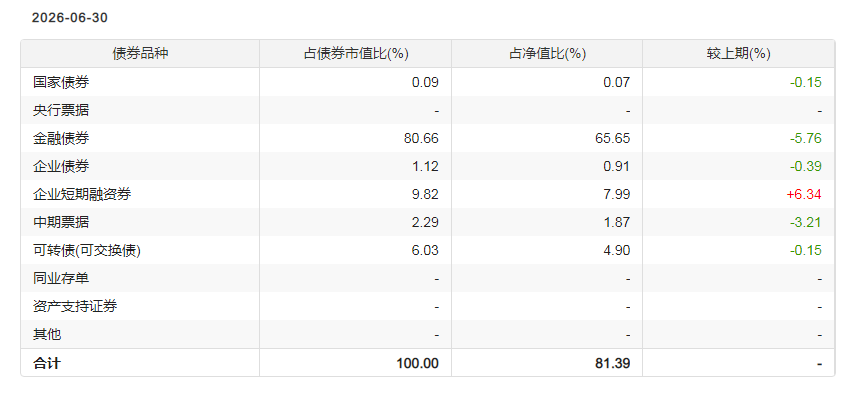The height and width of the screenshot is (395, 843).
Task: Click the 中期票据 row label
Action: pos(61,222)
